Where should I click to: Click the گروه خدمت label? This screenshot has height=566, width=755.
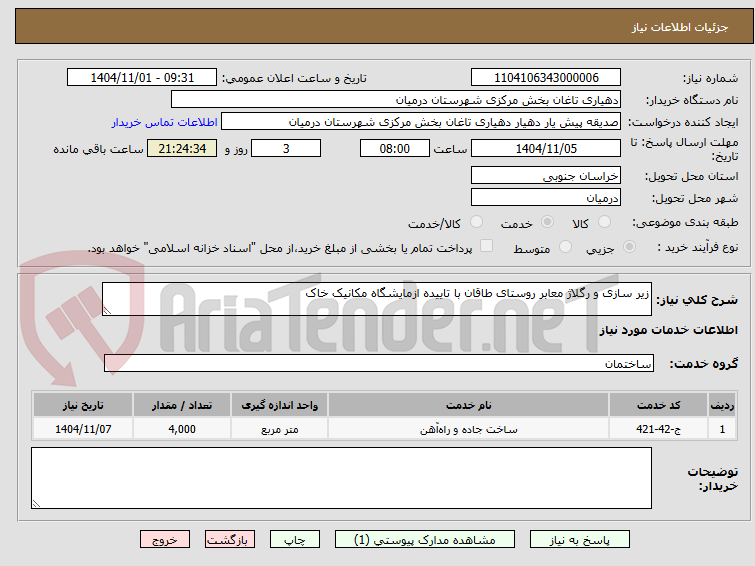click(703, 364)
